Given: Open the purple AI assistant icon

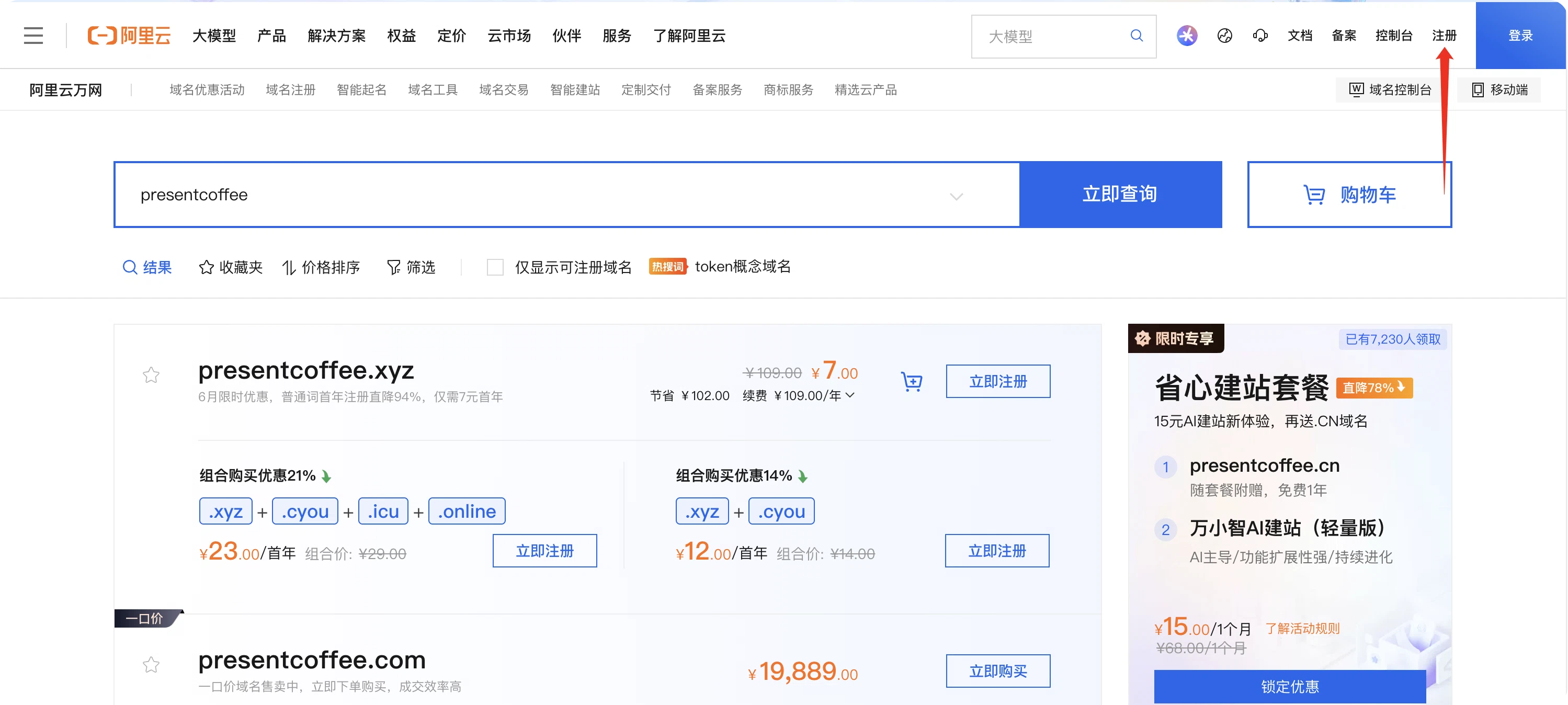Looking at the screenshot, I should click(x=1186, y=36).
